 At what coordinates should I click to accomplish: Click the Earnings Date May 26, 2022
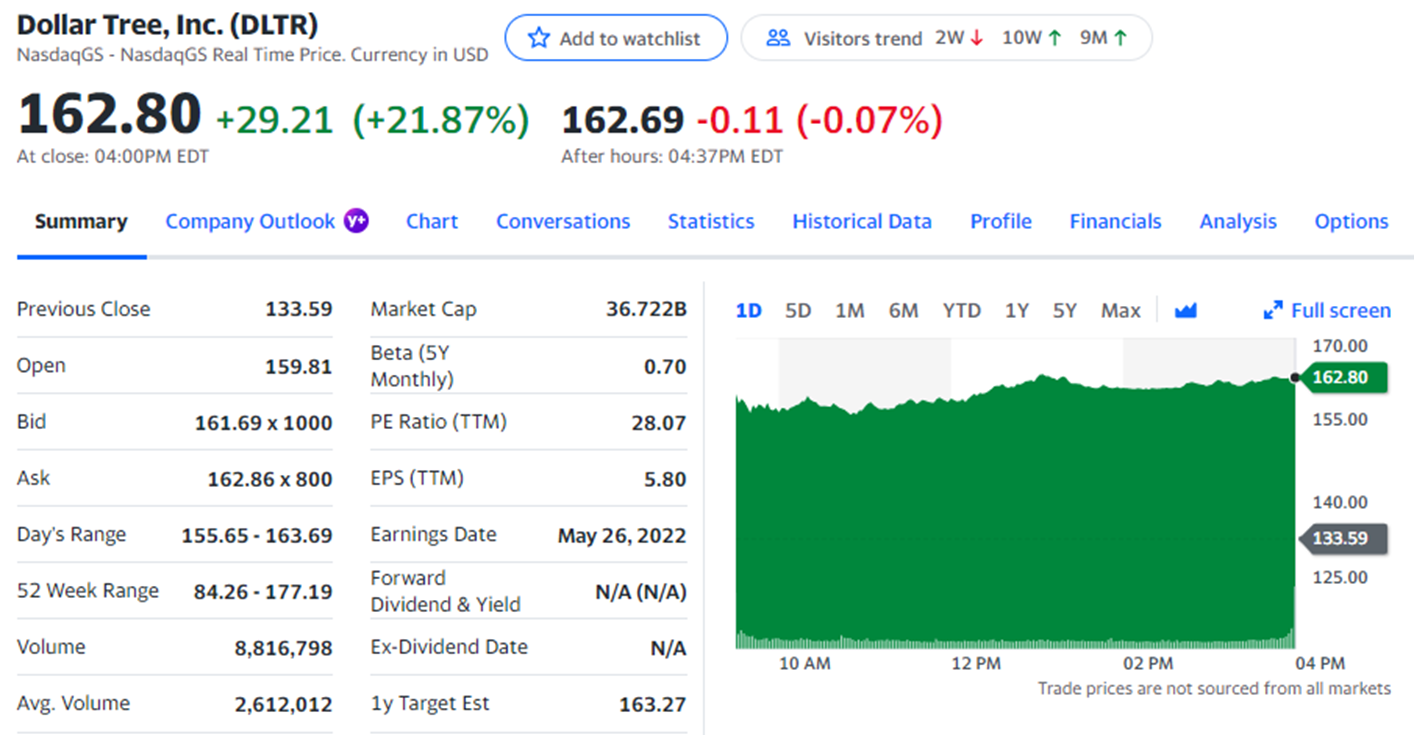[x=623, y=535]
